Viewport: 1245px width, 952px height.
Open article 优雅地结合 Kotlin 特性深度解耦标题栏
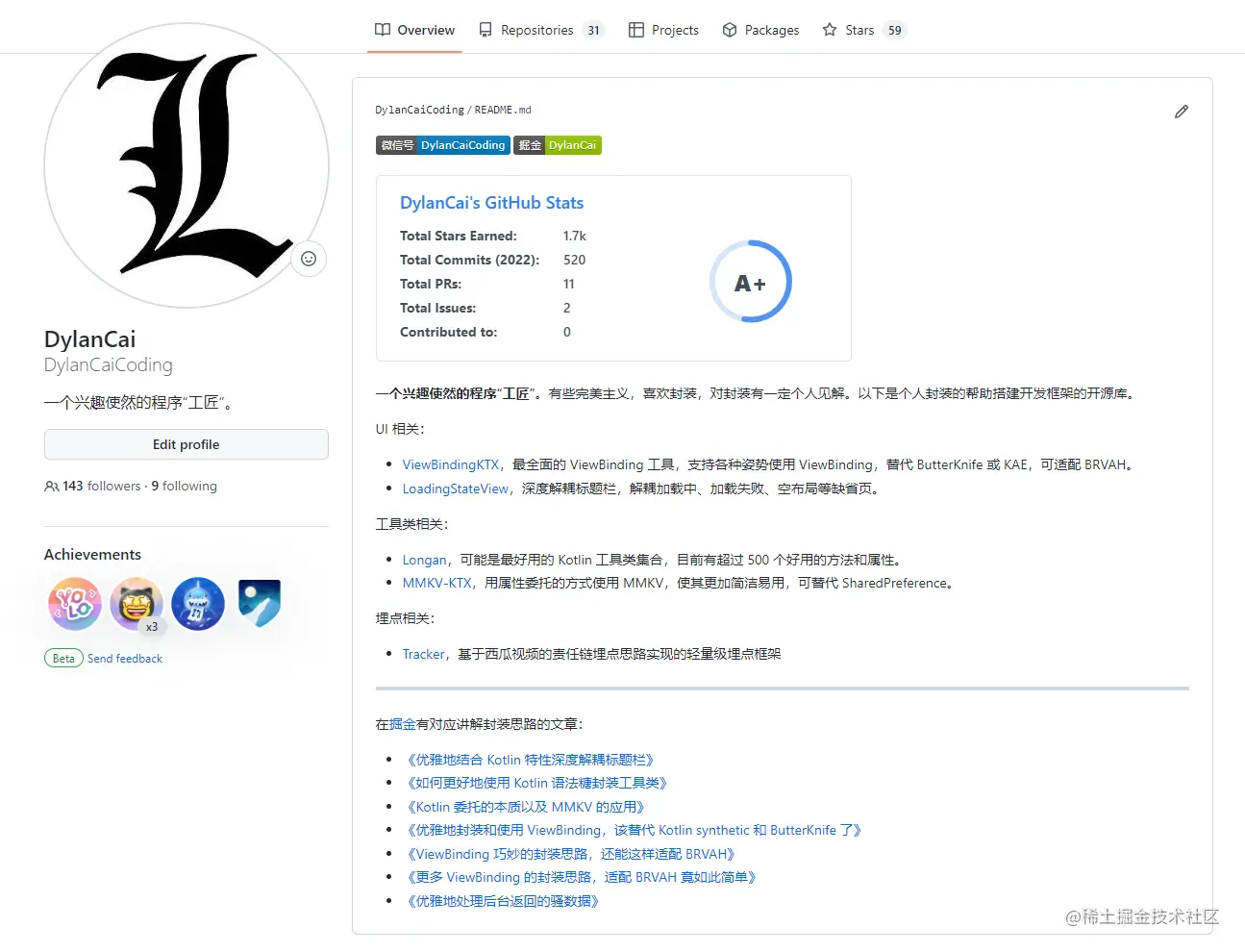point(531,760)
